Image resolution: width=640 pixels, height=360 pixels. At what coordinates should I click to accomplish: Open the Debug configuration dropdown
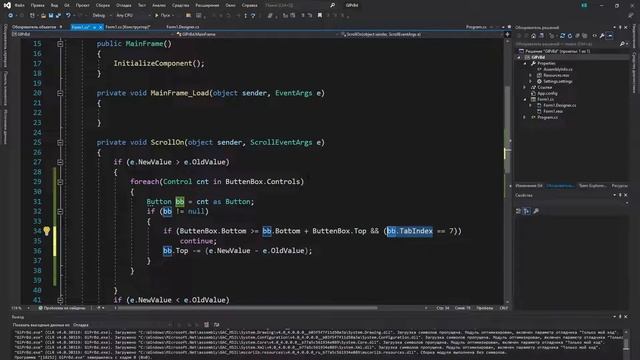coord(101,16)
